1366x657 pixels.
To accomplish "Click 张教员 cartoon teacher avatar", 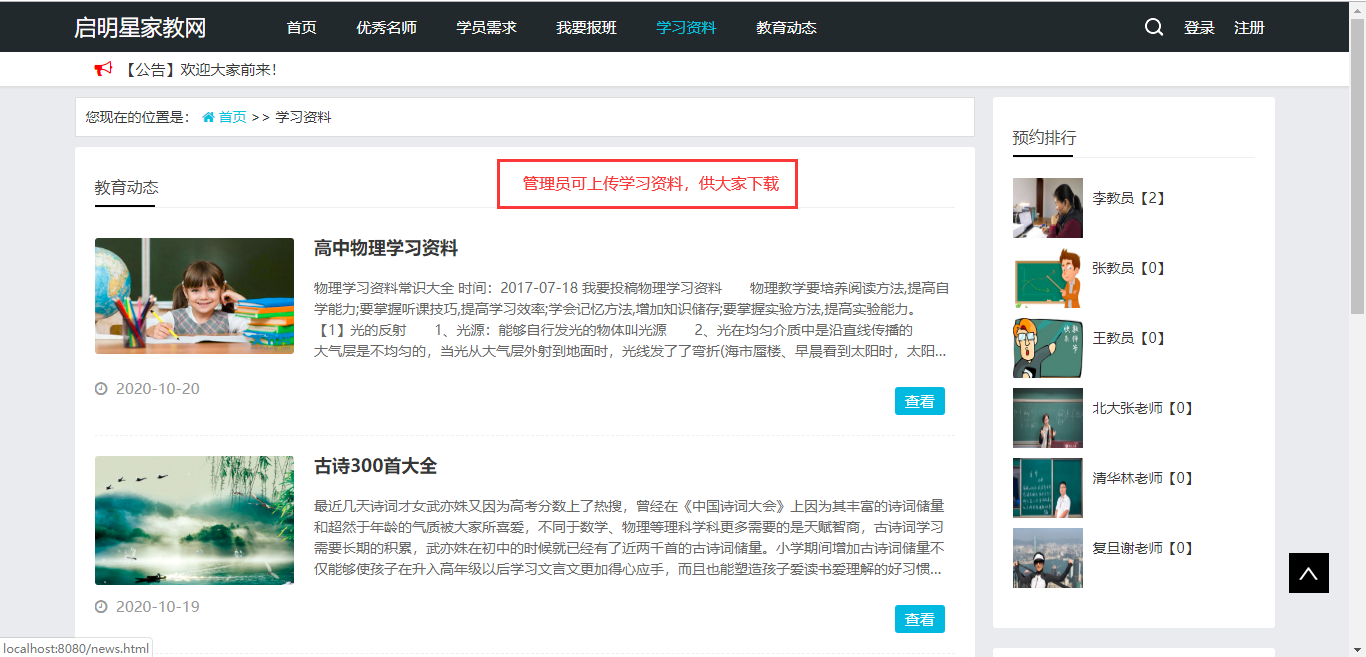I will point(1048,278).
